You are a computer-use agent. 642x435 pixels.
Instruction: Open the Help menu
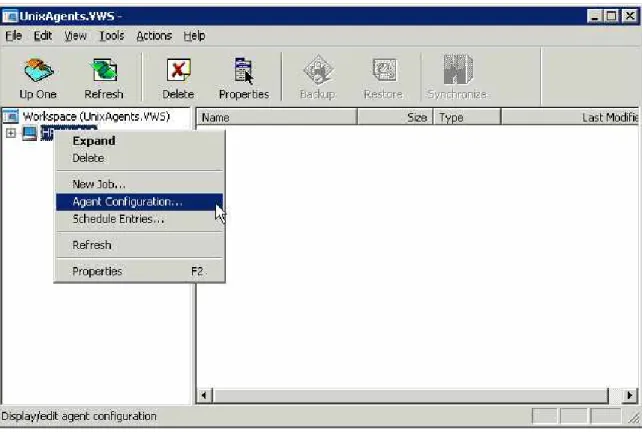[x=194, y=36]
